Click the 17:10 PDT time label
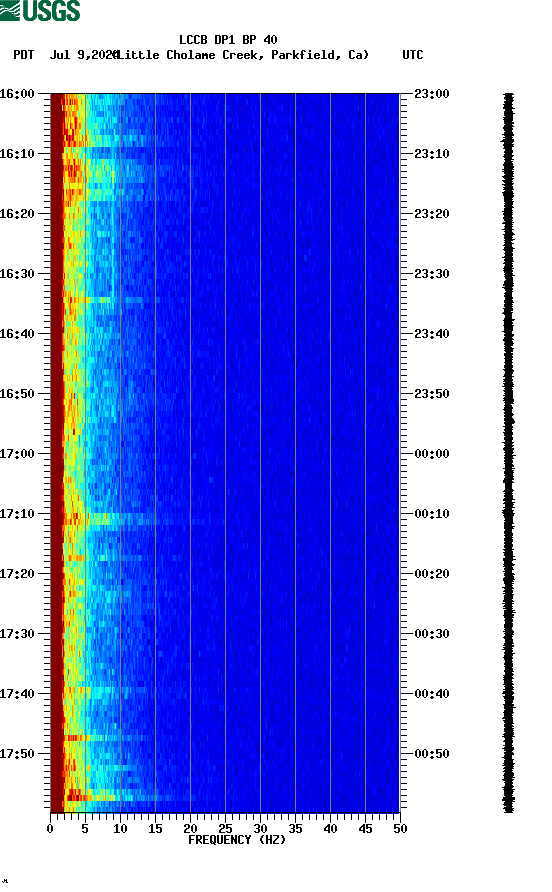Image resolution: width=552 pixels, height=892 pixels. coord(17,514)
